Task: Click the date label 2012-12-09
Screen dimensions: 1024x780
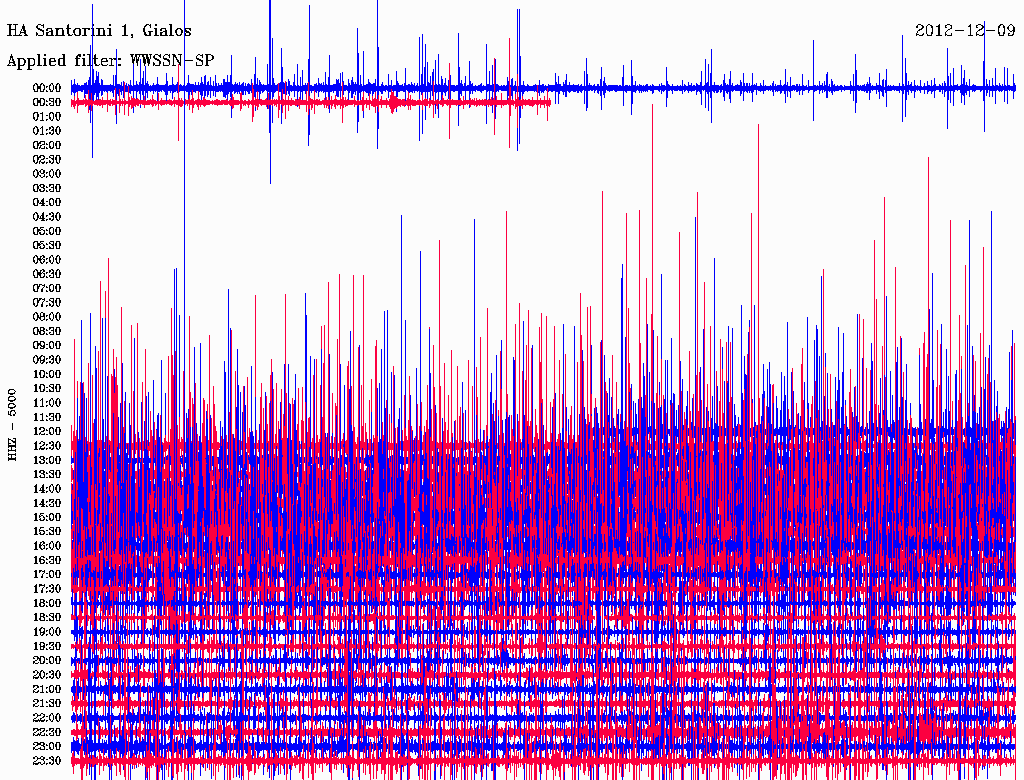Action: click(965, 31)
